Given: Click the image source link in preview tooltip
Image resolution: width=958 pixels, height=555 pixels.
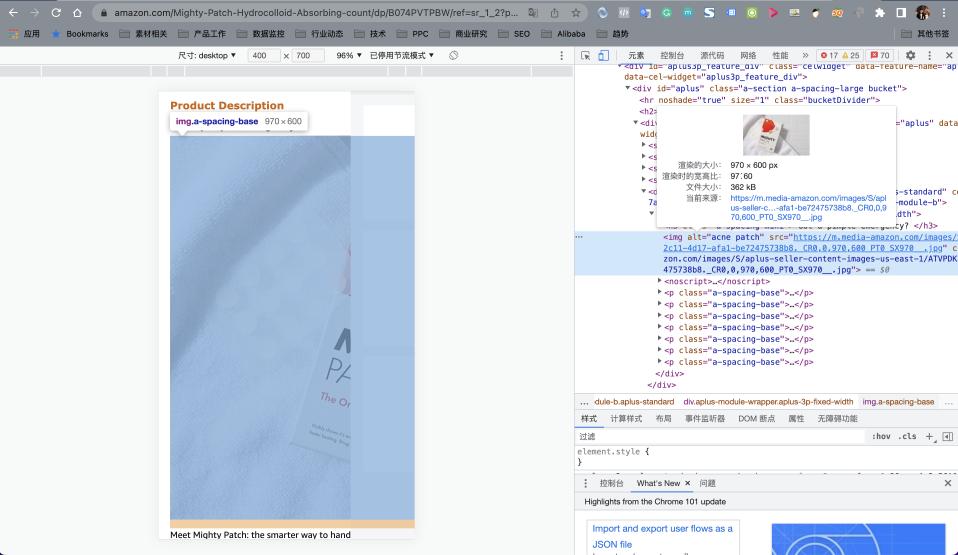Looking at the screenshot, I should coord(808,207).
